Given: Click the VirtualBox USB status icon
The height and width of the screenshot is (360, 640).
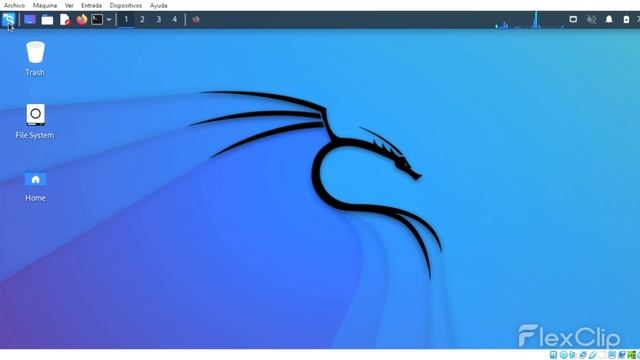Looking at the screenshot, I should coord(593,355).
